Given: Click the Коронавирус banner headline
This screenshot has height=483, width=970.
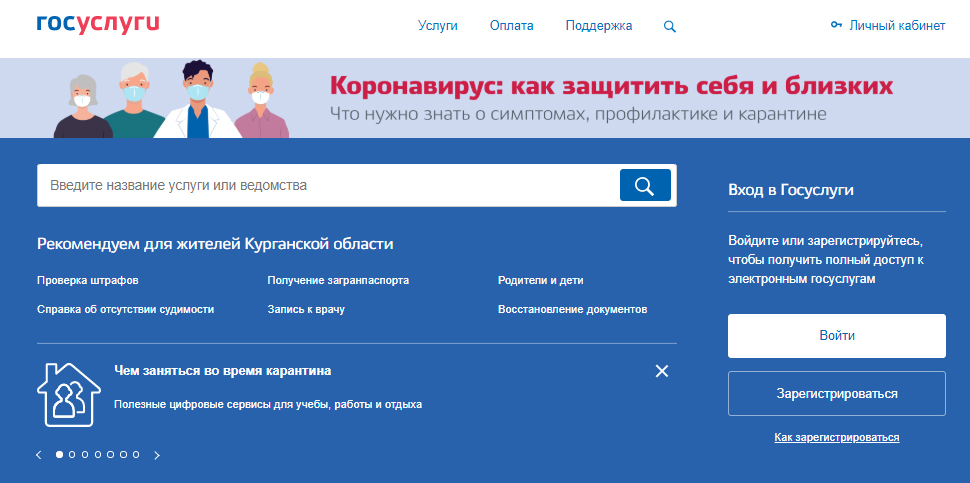Looking at the screenshot, I should point(611,86).
